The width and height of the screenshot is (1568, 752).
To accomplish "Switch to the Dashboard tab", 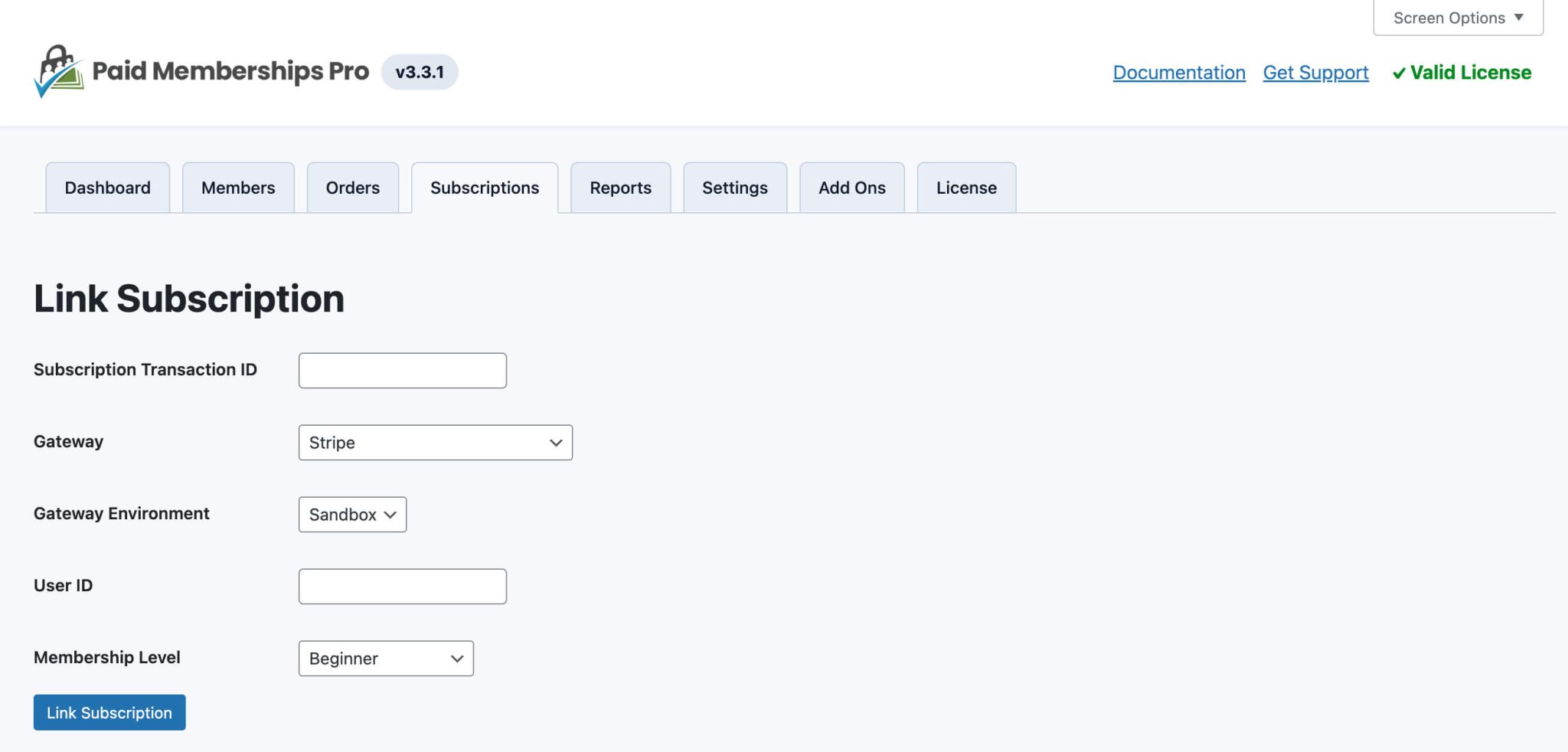I will pos(108,188).
